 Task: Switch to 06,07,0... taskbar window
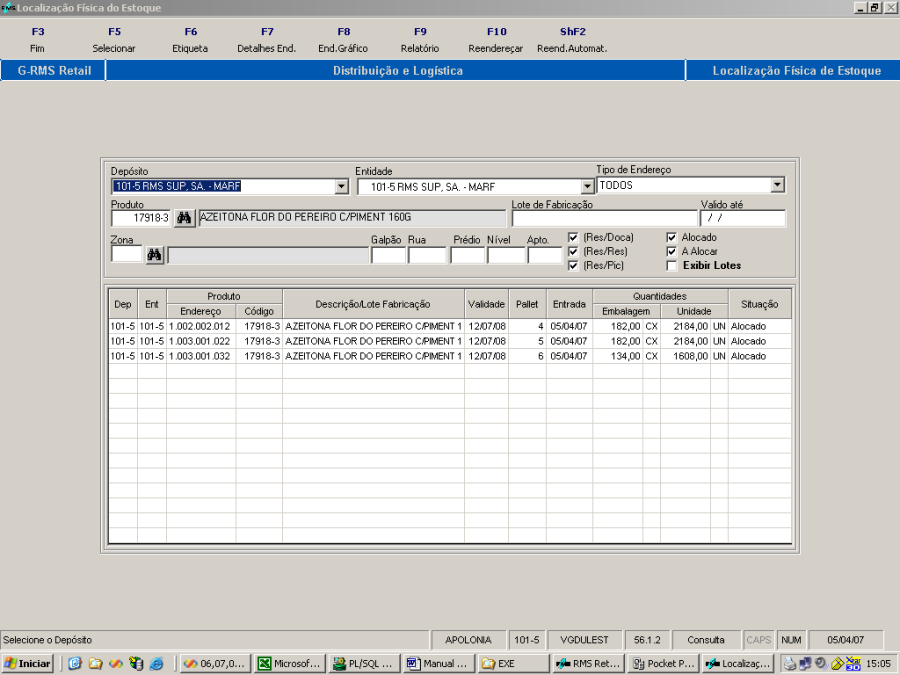[x=216, y=664]
